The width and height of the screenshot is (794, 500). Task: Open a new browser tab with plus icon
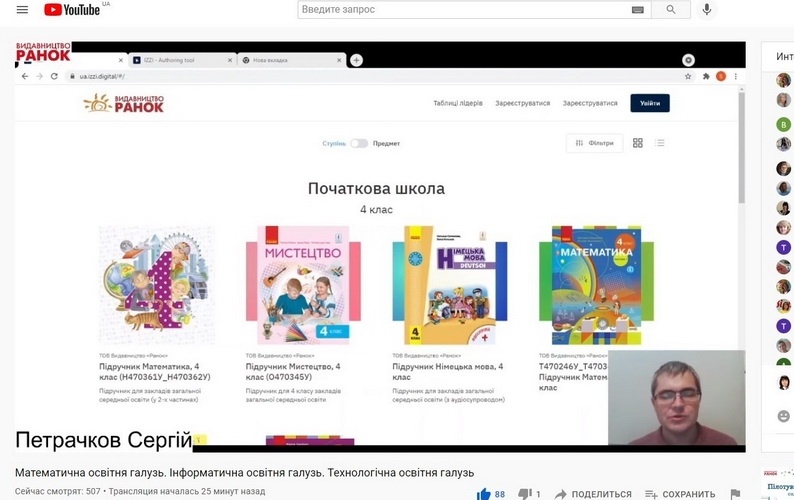tap(356, 60)
